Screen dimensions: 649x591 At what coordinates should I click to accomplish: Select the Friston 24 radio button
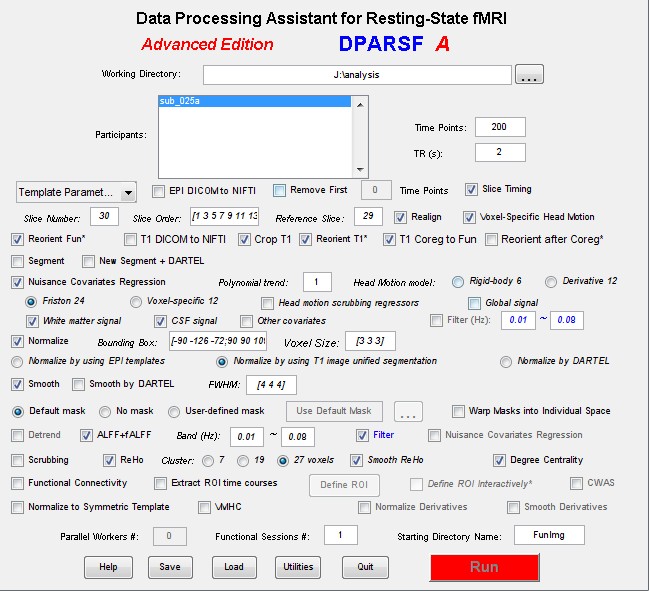pyautogui.click(x=31, y=302)
